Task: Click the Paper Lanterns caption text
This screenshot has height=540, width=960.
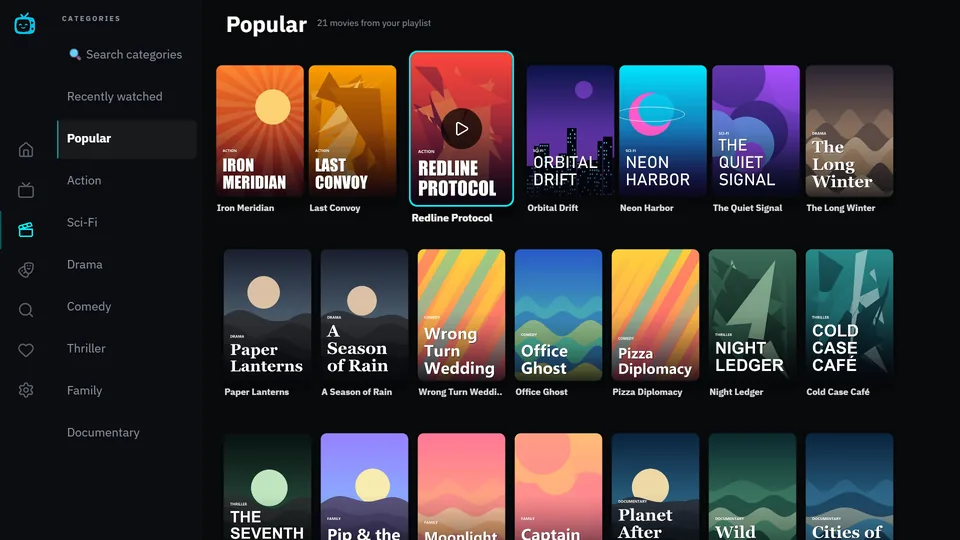Action: click(257, 392)
